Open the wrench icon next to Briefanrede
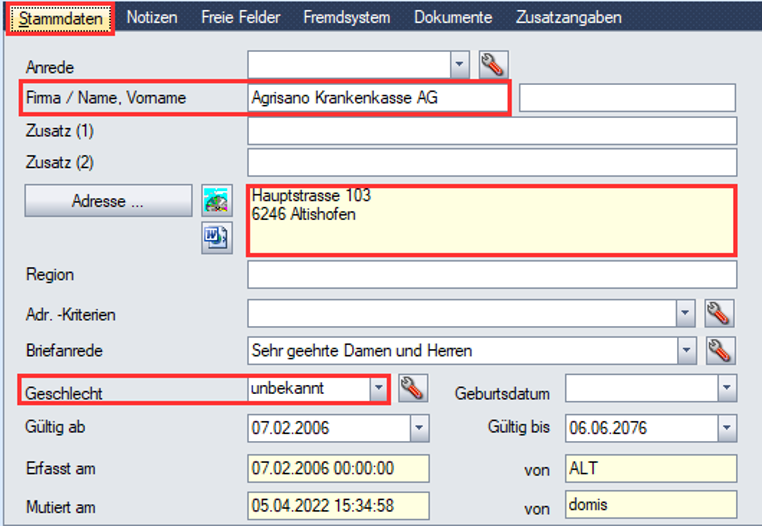762x526 pixels. click(720, 351)
